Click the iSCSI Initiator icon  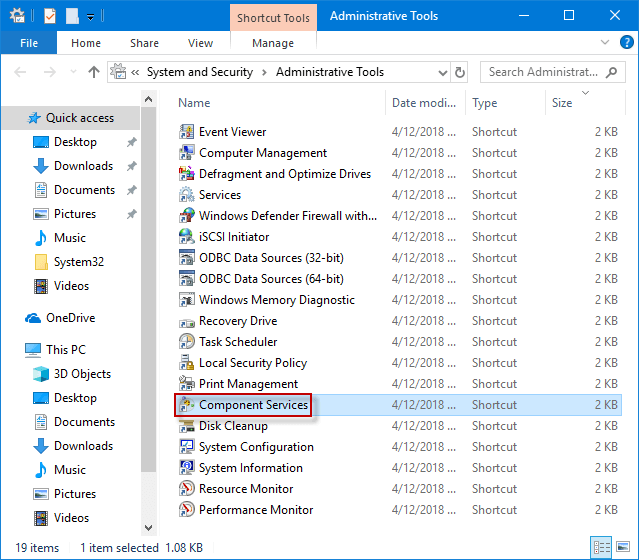click(187, 237)
